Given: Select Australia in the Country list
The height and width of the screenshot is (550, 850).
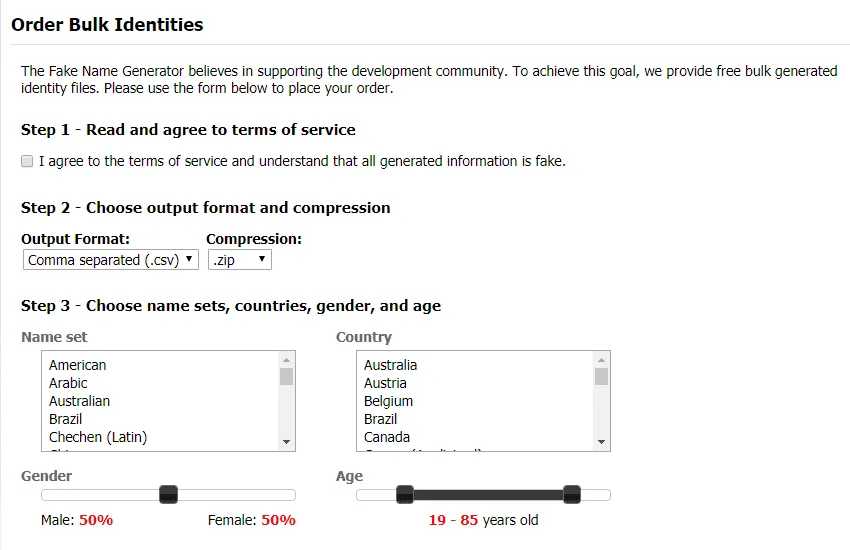Looking at the screenshot, I should point(390,365).
